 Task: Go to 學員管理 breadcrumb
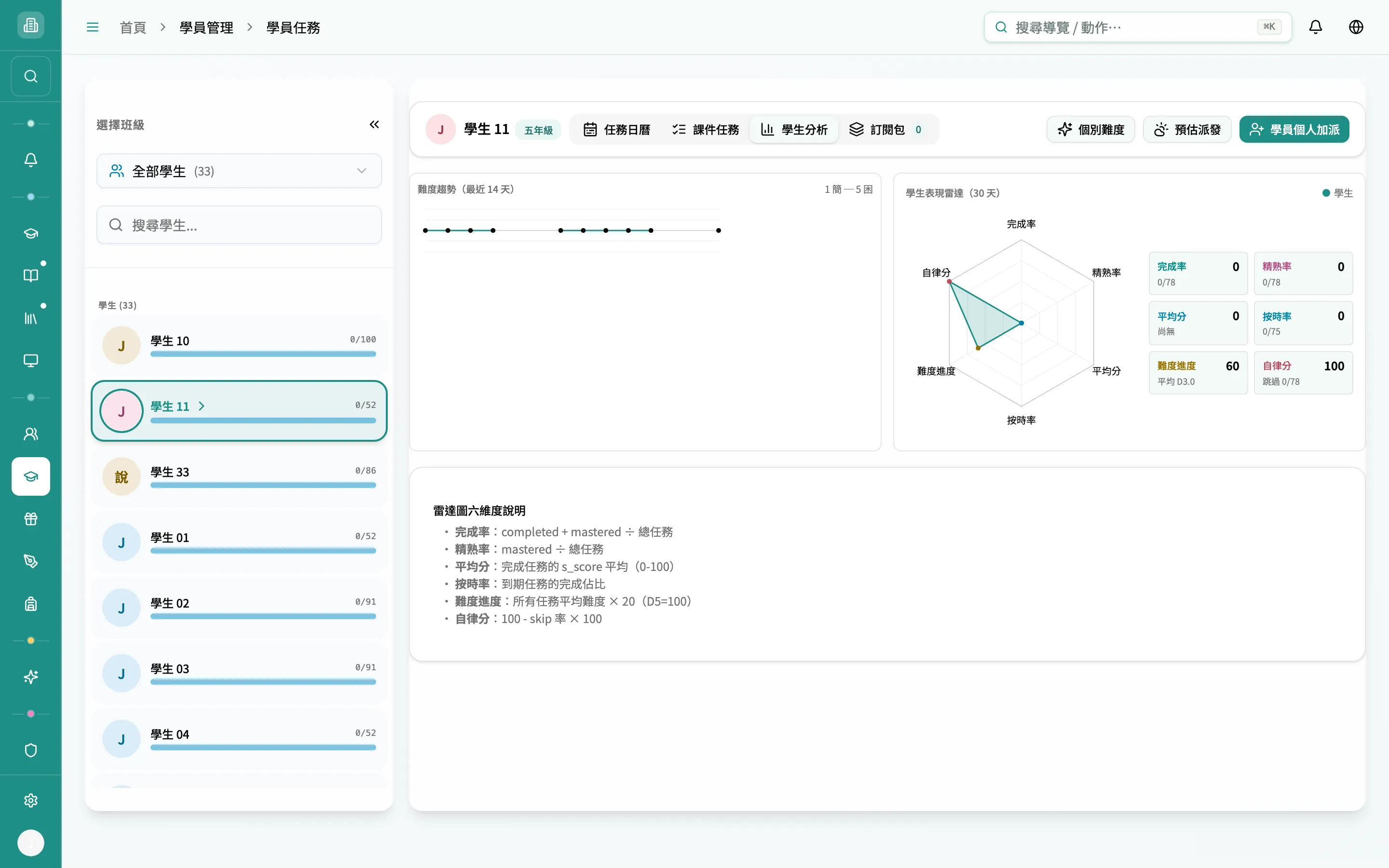[x=206, y=27]
